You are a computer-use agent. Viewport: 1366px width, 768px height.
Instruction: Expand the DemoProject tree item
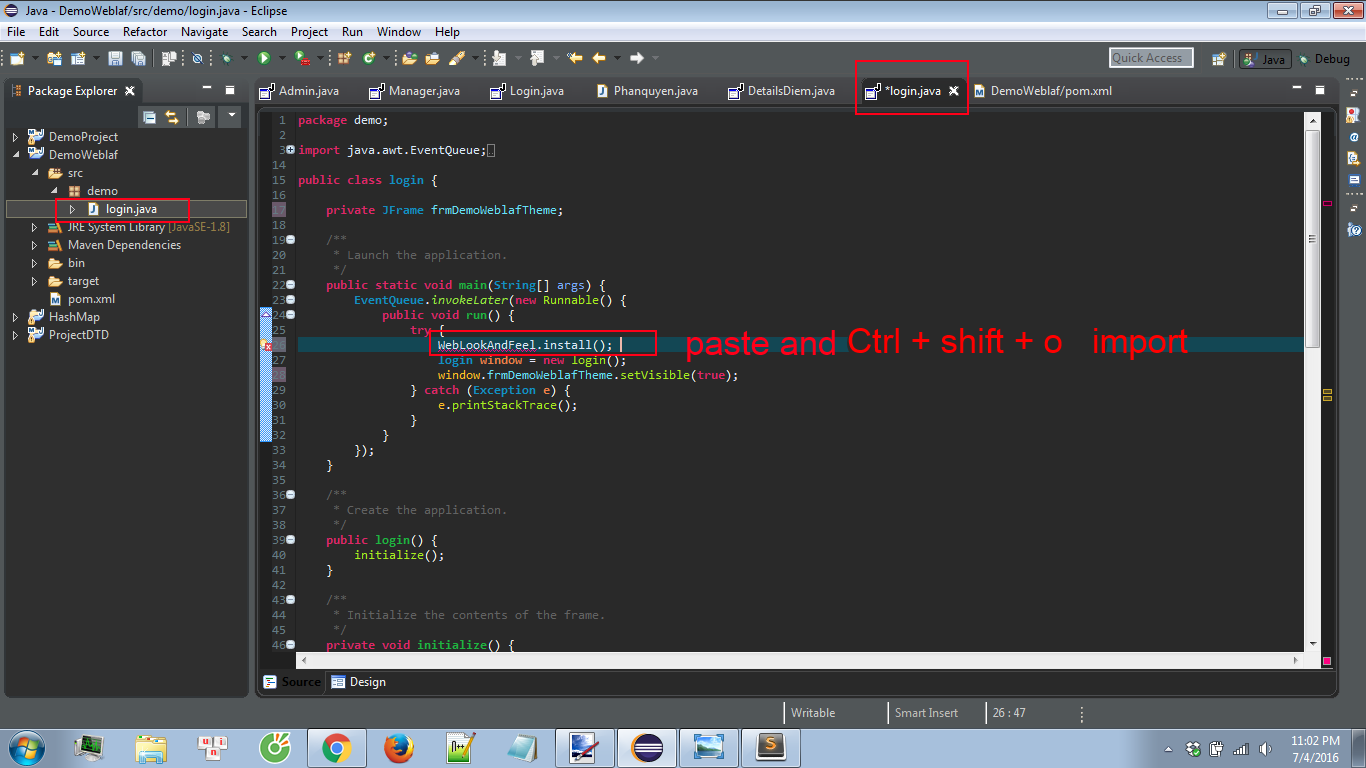[x=13, y=136]
